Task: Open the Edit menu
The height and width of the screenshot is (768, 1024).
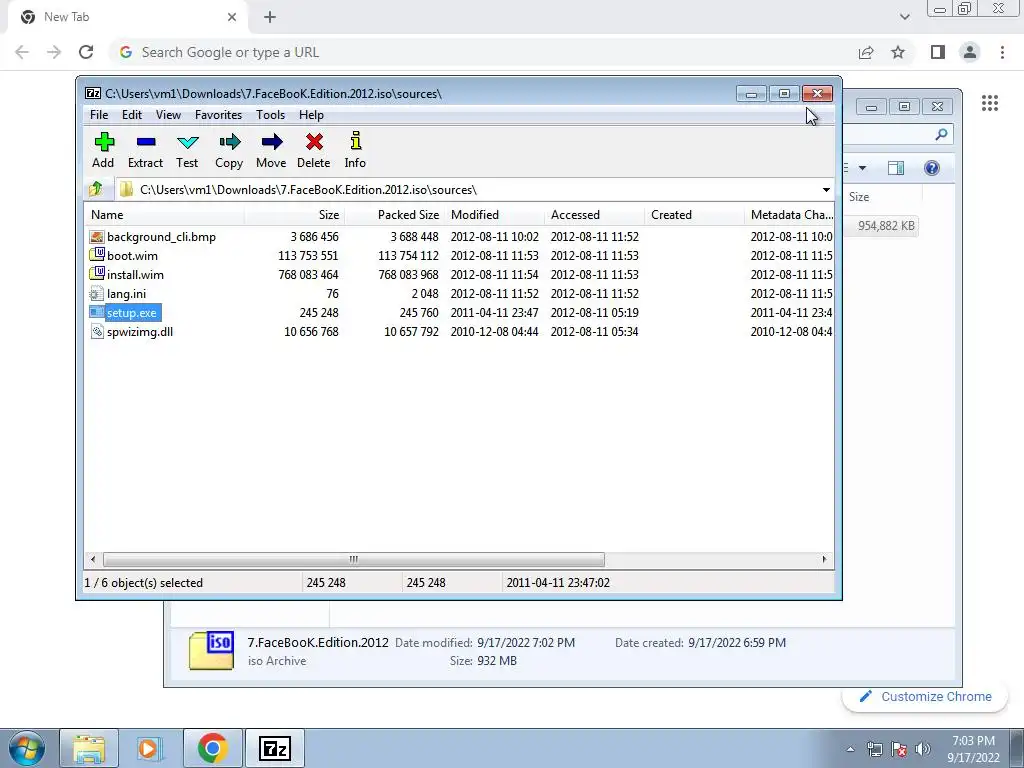Action: [x=132, y=115]
